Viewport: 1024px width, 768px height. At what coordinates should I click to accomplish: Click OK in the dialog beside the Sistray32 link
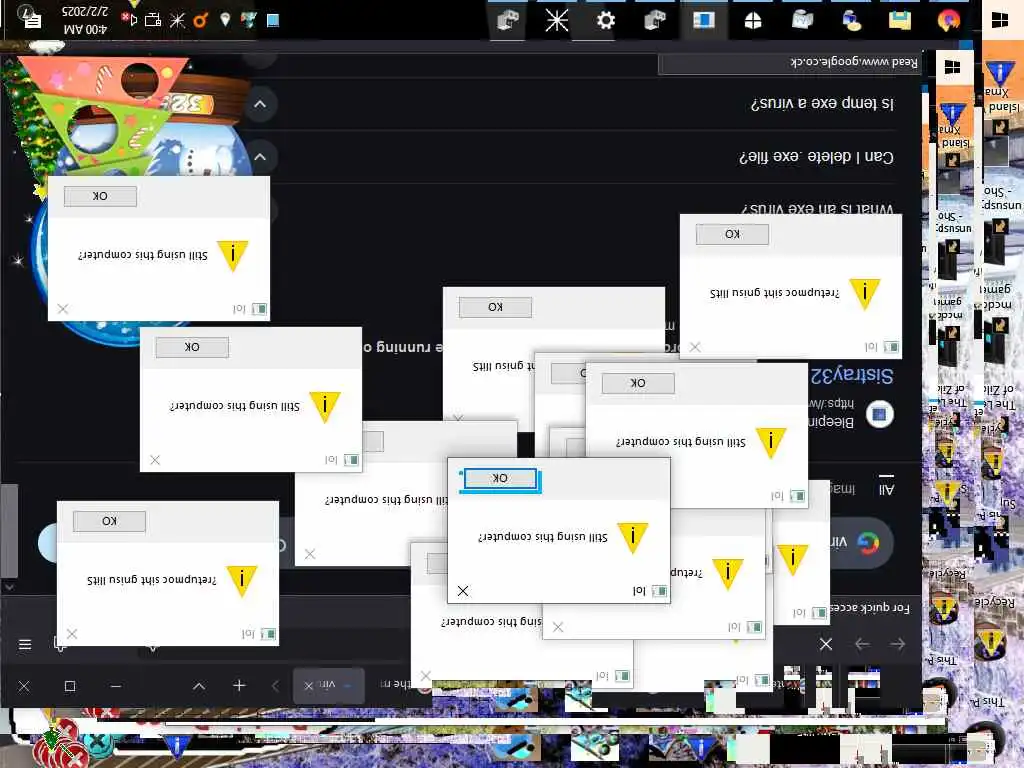(637, 383)
